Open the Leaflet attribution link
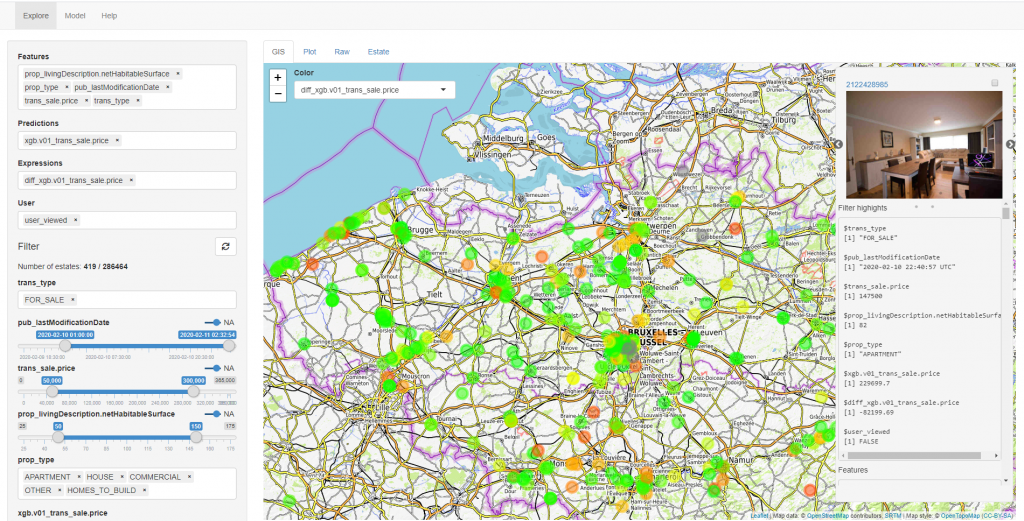Image resolution: width=1024 pixels, height=521 pixels. point(759,516)
